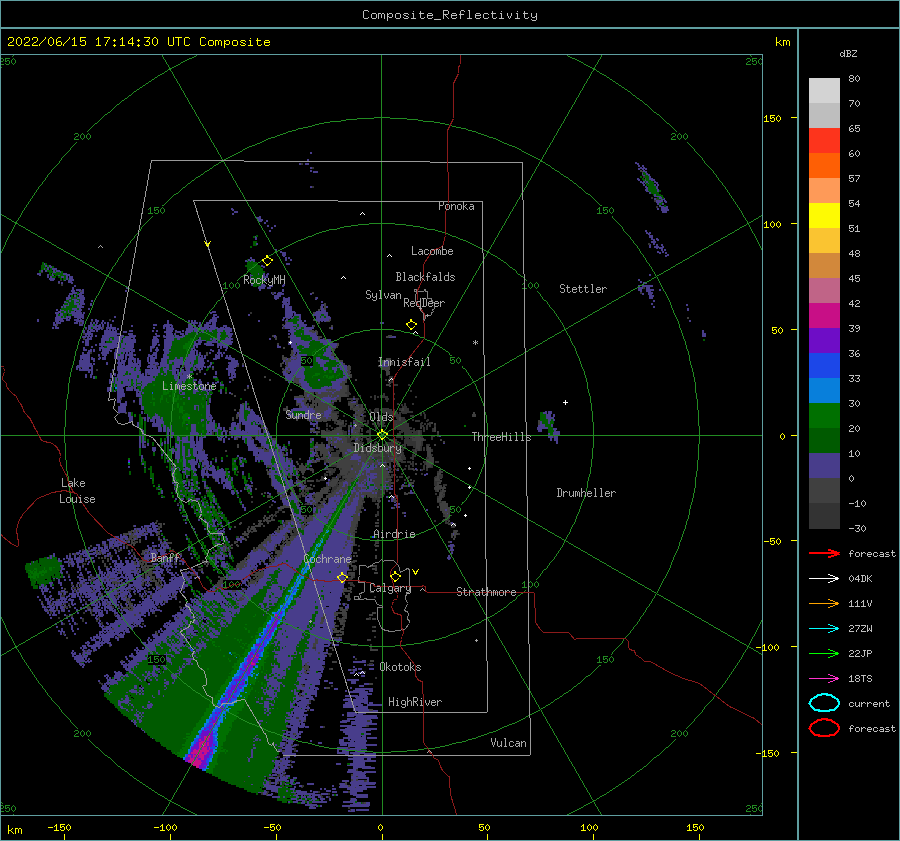Click the Strathmore label

pos(486,592)
